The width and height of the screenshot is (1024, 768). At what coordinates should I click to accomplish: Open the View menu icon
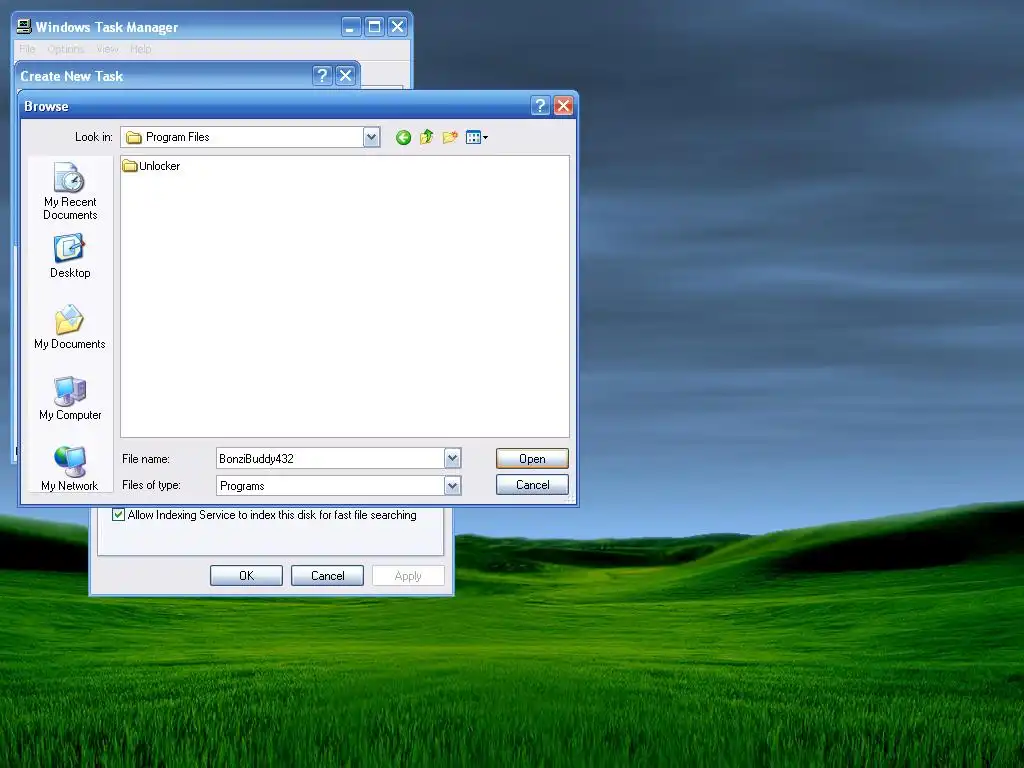[x=477, y=137]
